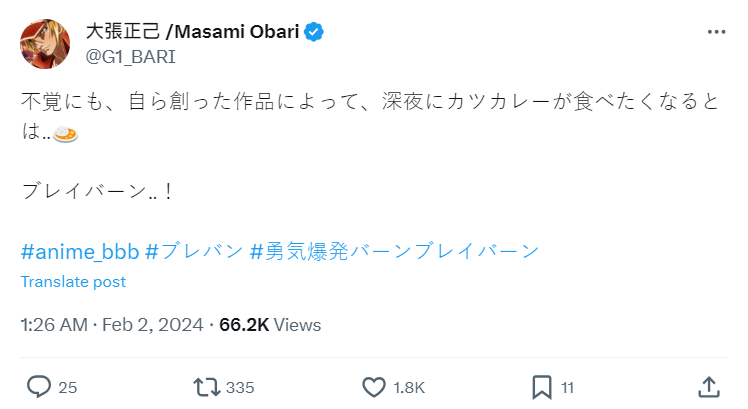
Task: Bookmark this post
Action: (x=541, y=386)
